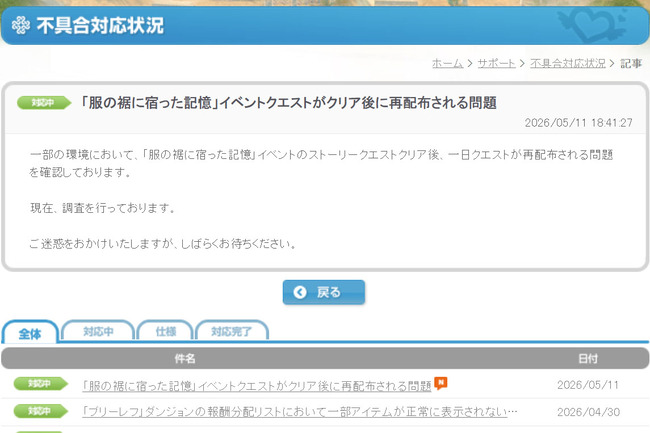Switch to the 対応中 tab
This screenshot has height=433, width=650.
click(x=98, y=331)
